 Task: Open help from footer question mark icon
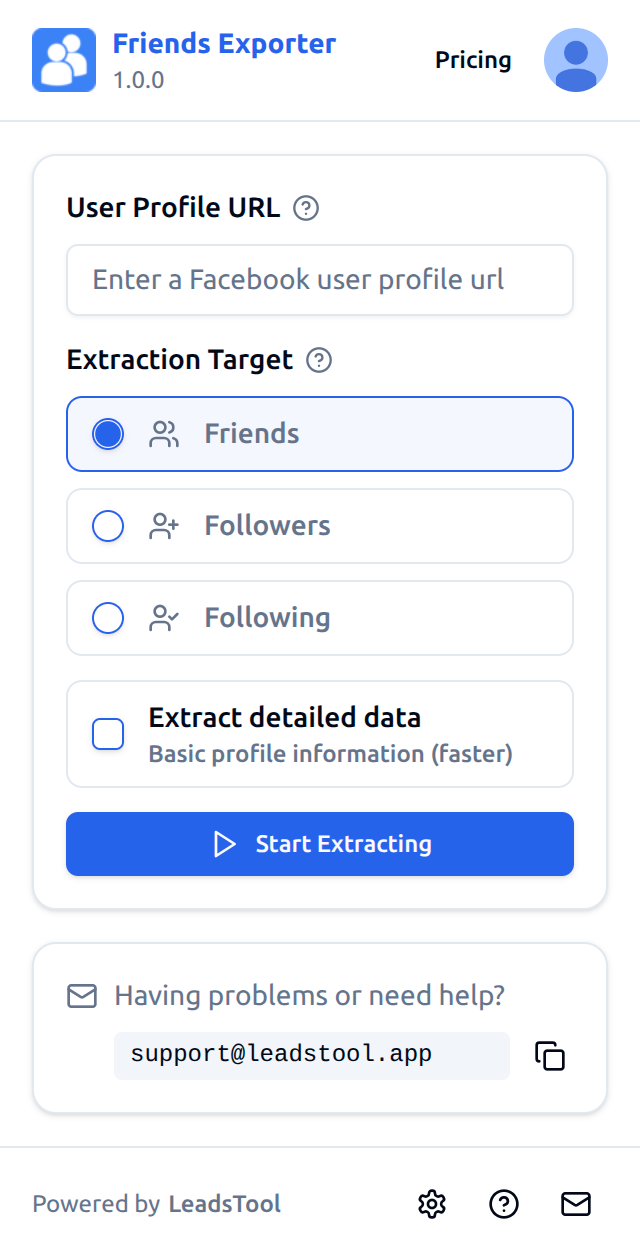[504, 1204]
